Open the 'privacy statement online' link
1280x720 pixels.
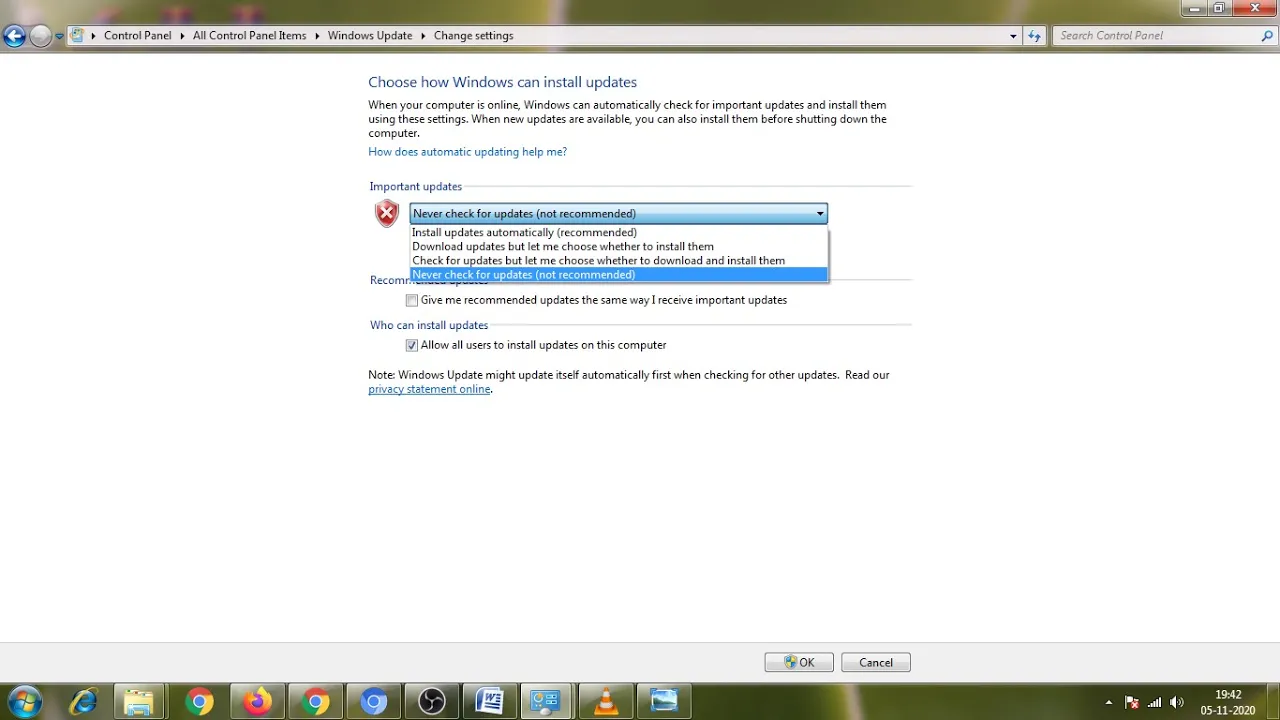[x=429, y=389]
